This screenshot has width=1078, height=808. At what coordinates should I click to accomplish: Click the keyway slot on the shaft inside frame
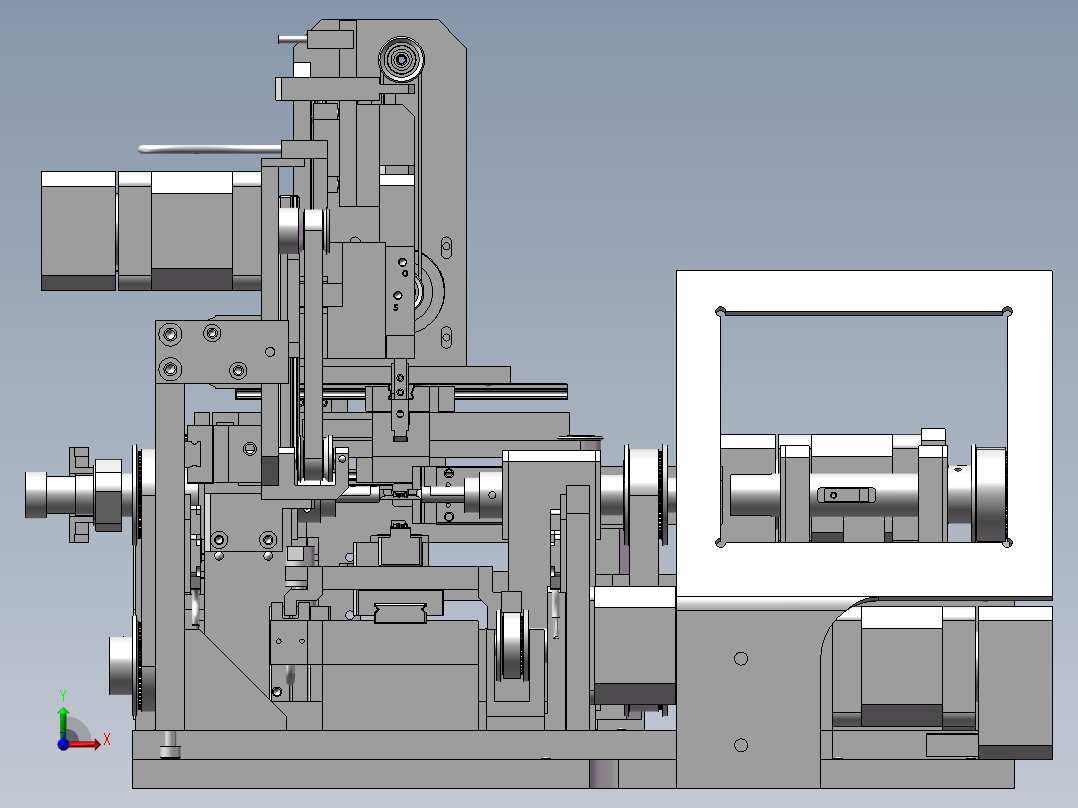846,494
